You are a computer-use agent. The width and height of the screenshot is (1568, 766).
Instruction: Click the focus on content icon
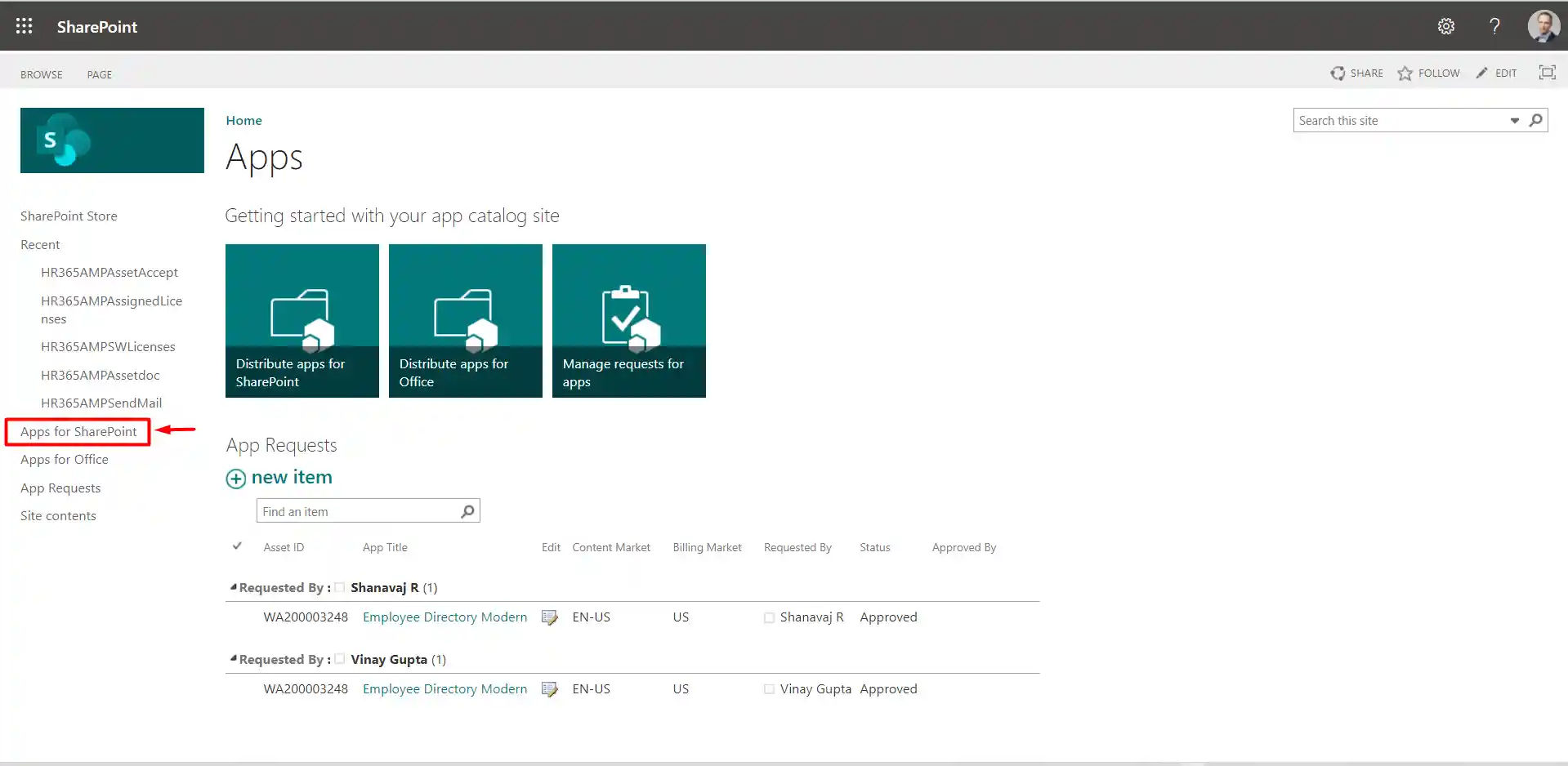(x=1547, y=73)
